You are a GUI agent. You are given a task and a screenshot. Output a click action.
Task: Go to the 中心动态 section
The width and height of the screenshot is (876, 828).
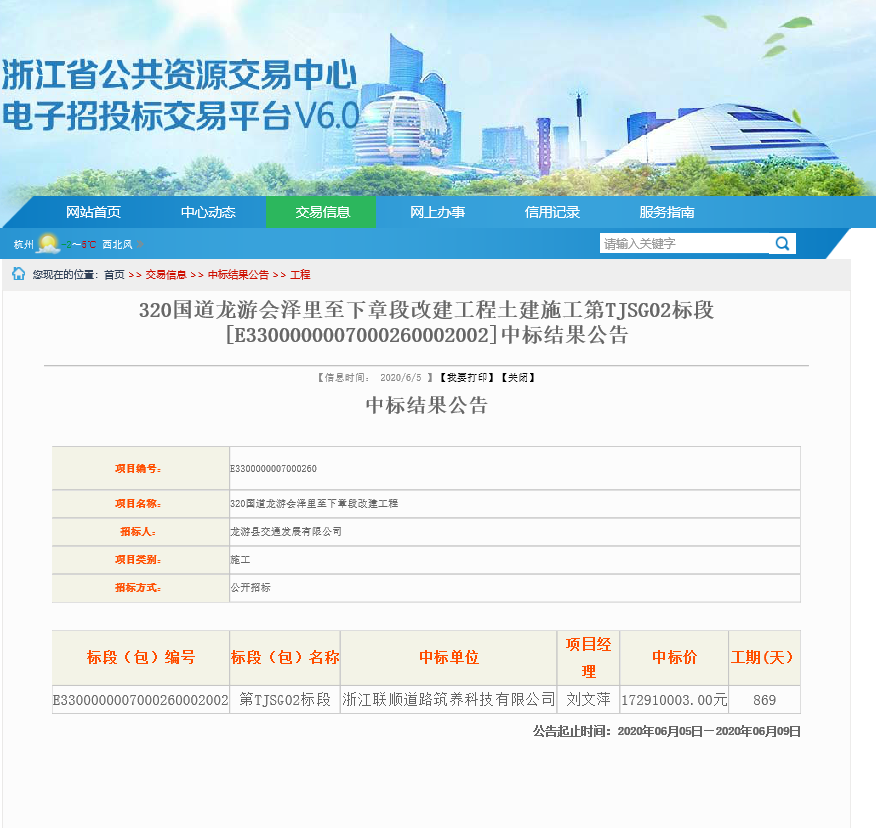208,212
